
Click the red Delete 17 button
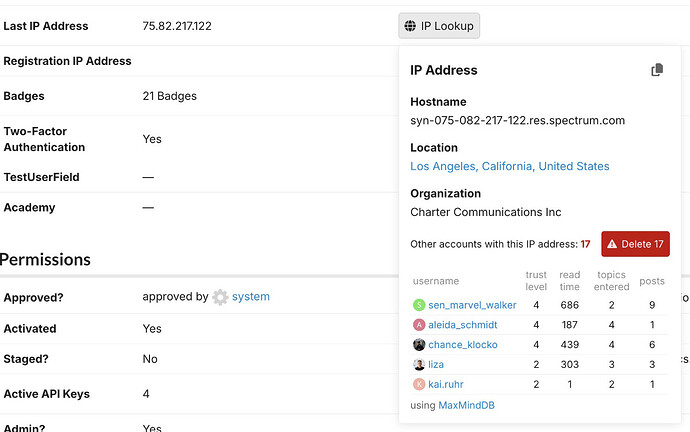pyautogui.click(x=635, y=244)
